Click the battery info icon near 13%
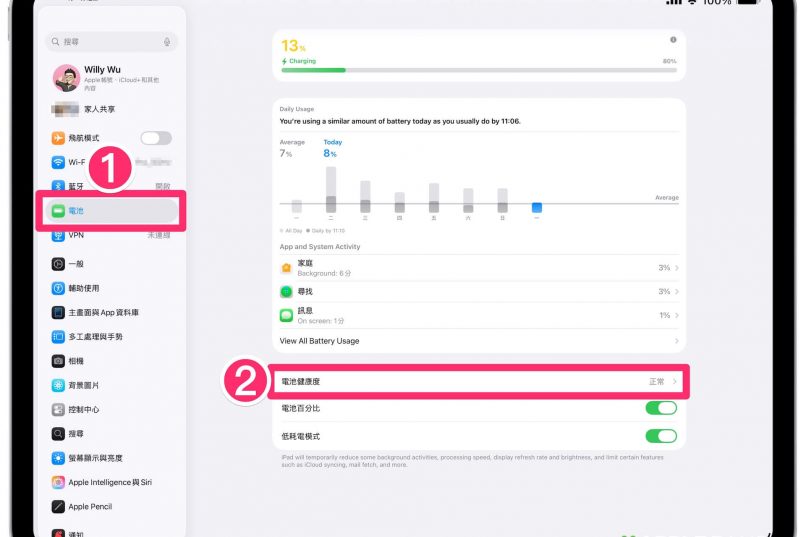Image resolution: width=806 pixels, height=537 pixels. point(673,40)
